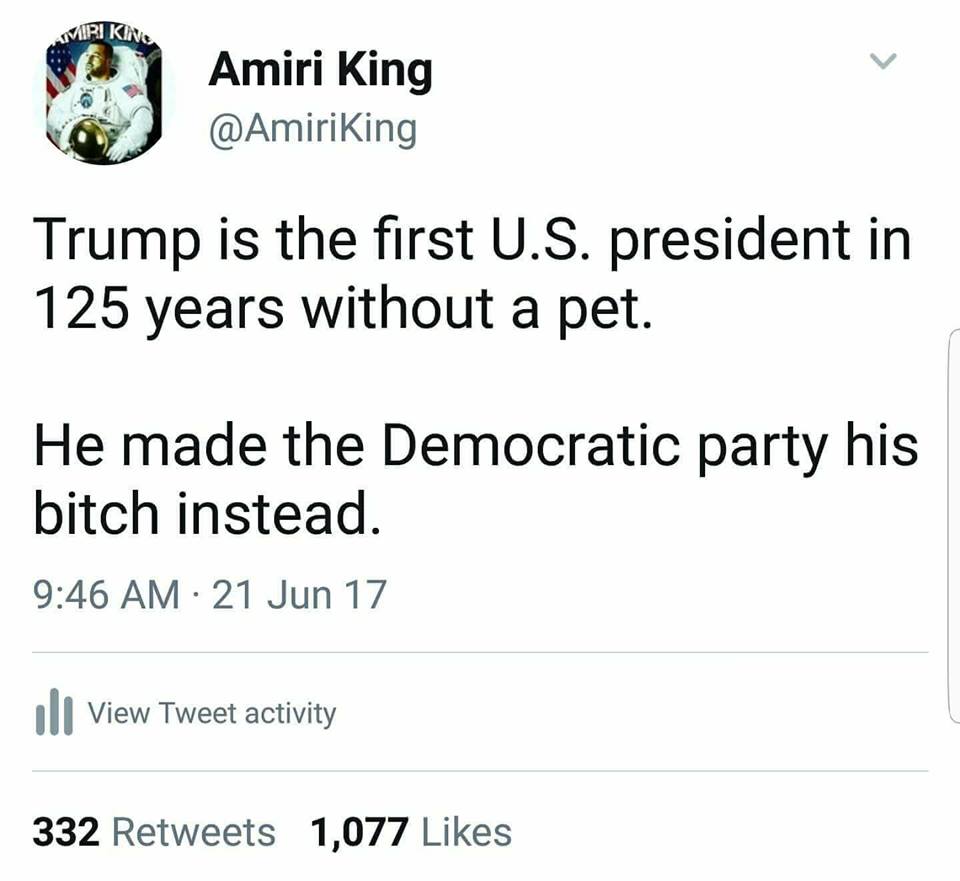Click the View Tweet activity label
Viewport: 960px width, 881px height.
[212, 714]
